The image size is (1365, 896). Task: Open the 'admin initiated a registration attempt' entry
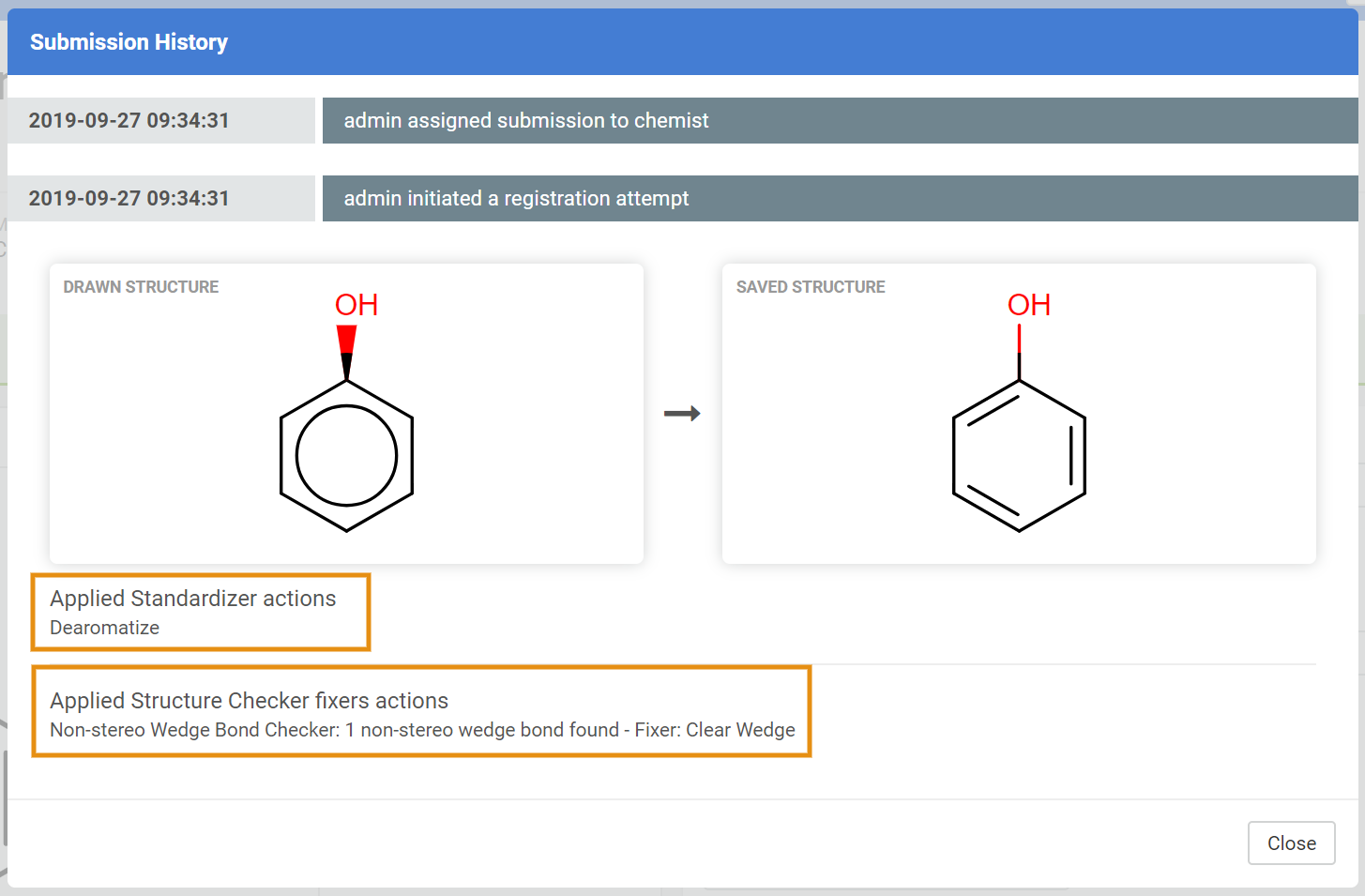pos(516,199)
